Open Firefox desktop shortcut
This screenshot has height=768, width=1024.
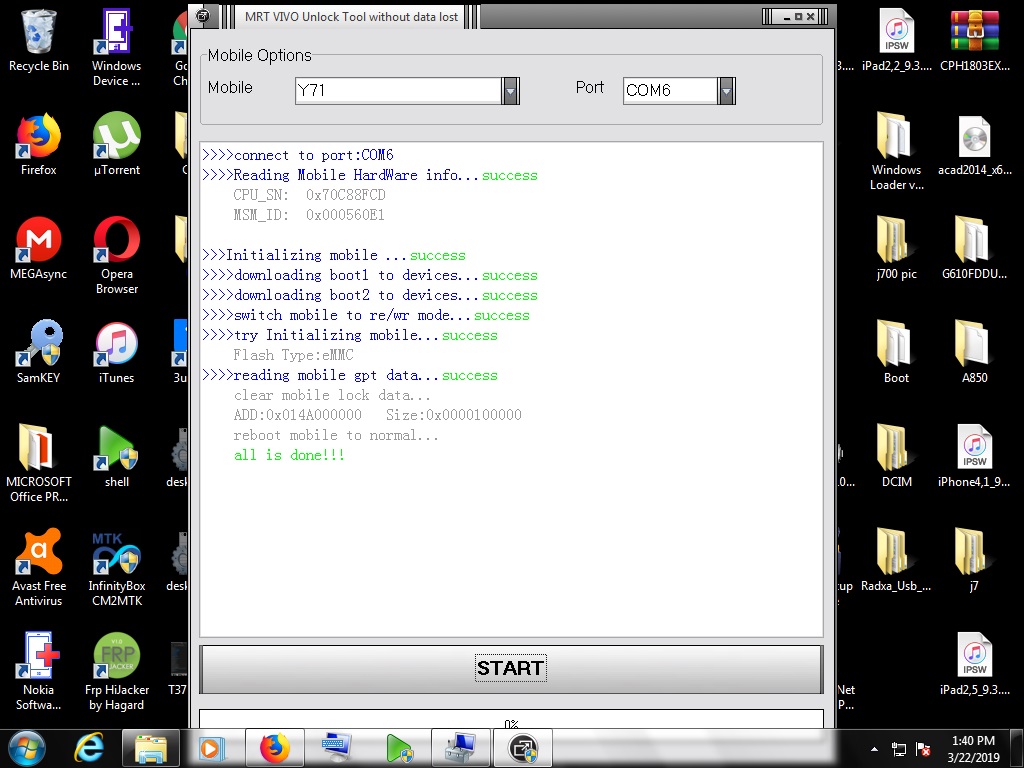tap(39, 144)
